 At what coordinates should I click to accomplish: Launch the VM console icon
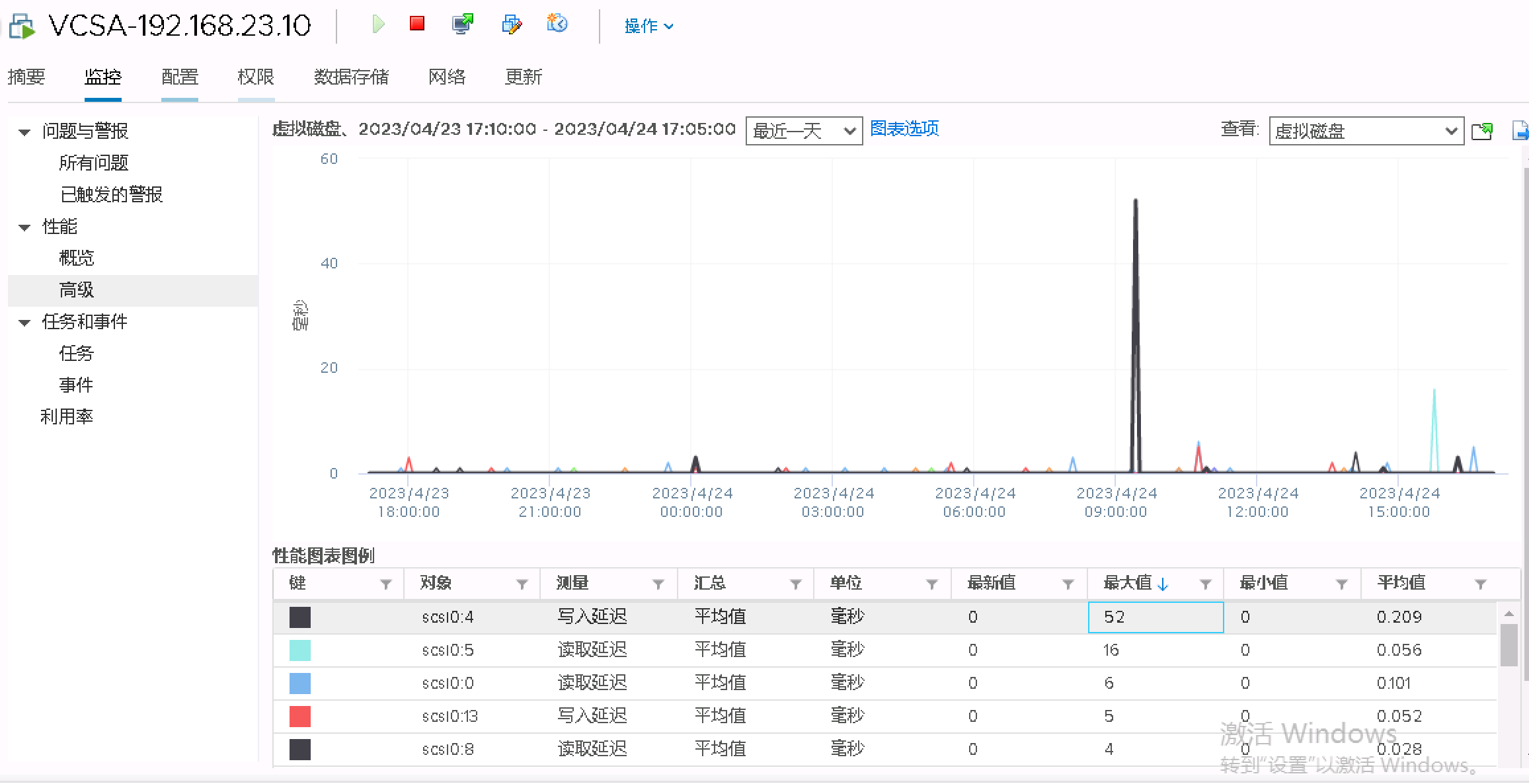463,24
